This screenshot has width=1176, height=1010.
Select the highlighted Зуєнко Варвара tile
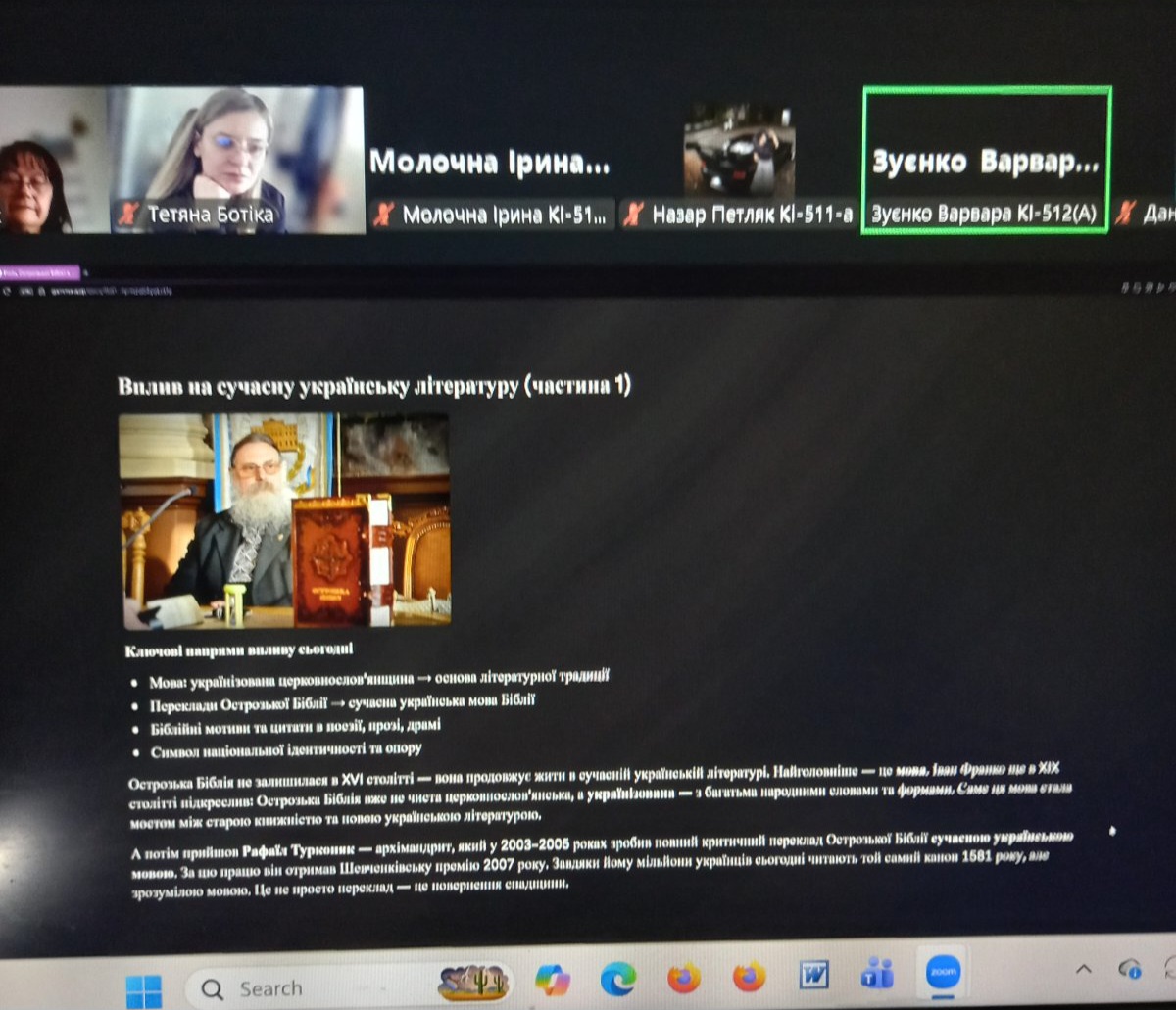coord(985,160)
